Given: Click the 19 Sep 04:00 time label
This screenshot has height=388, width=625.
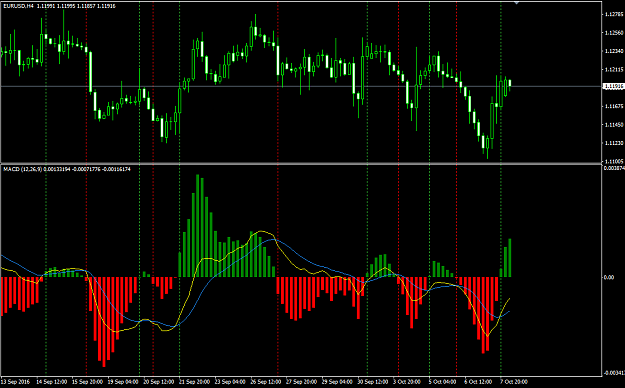Looking at the screenshot, I should (x=123, y=382).
